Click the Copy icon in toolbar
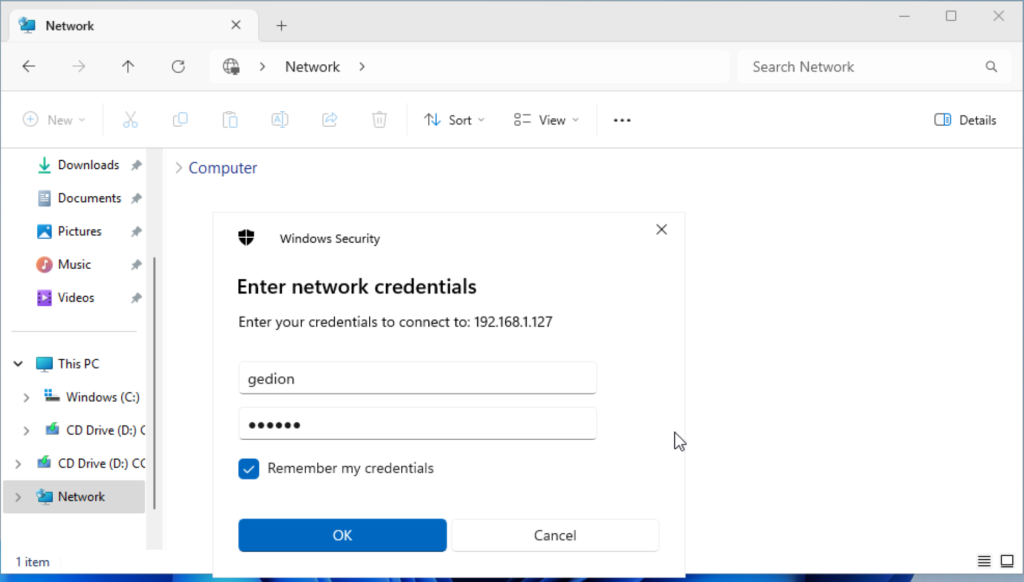Viewport: 1024px width, 582px height. 180,120
